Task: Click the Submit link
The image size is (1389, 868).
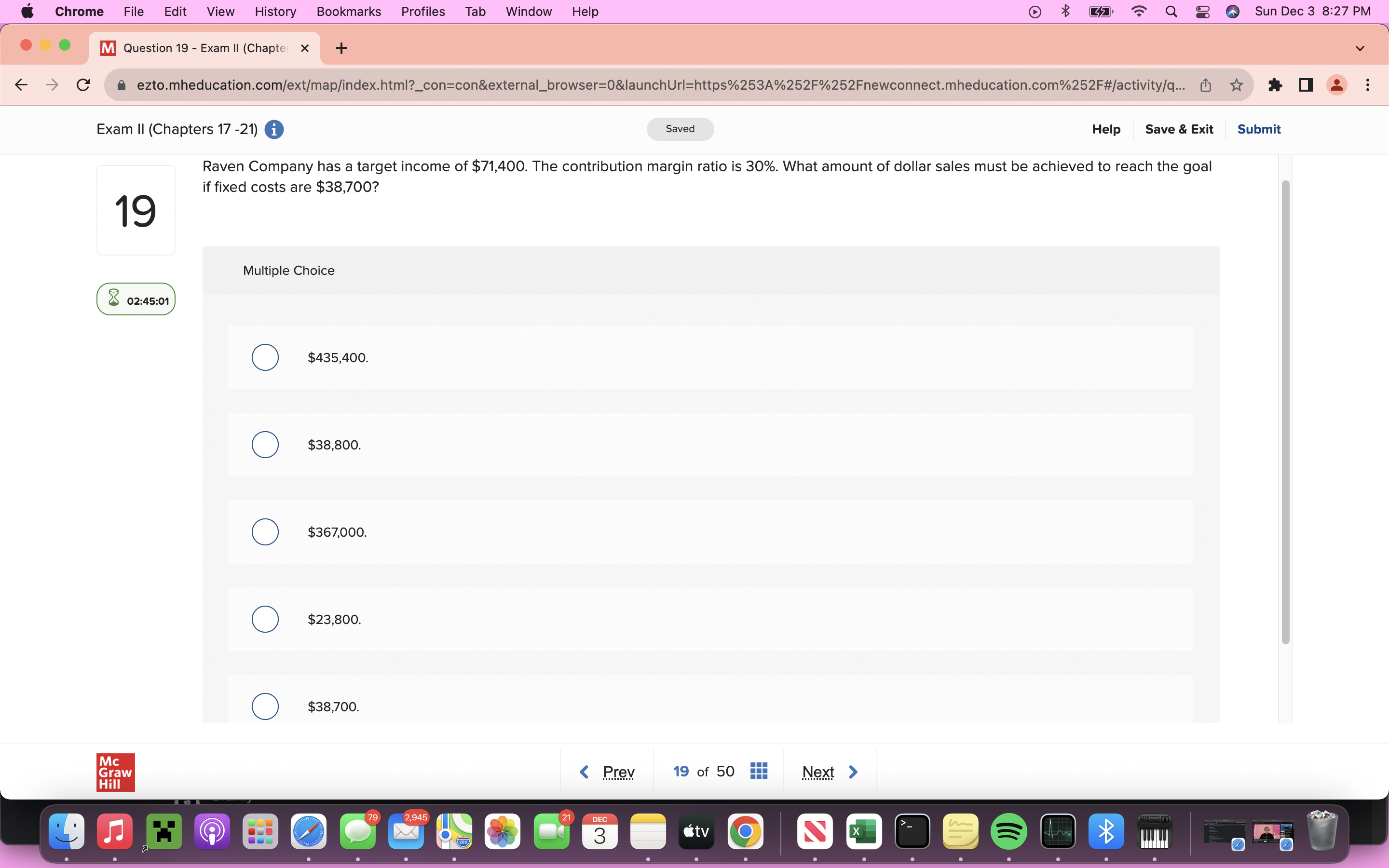Action: tap(1258, 129)
